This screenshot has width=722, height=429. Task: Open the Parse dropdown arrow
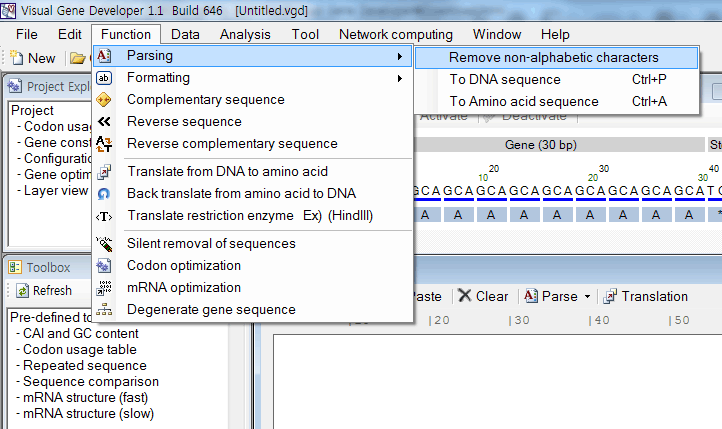(x=587, y=297)
